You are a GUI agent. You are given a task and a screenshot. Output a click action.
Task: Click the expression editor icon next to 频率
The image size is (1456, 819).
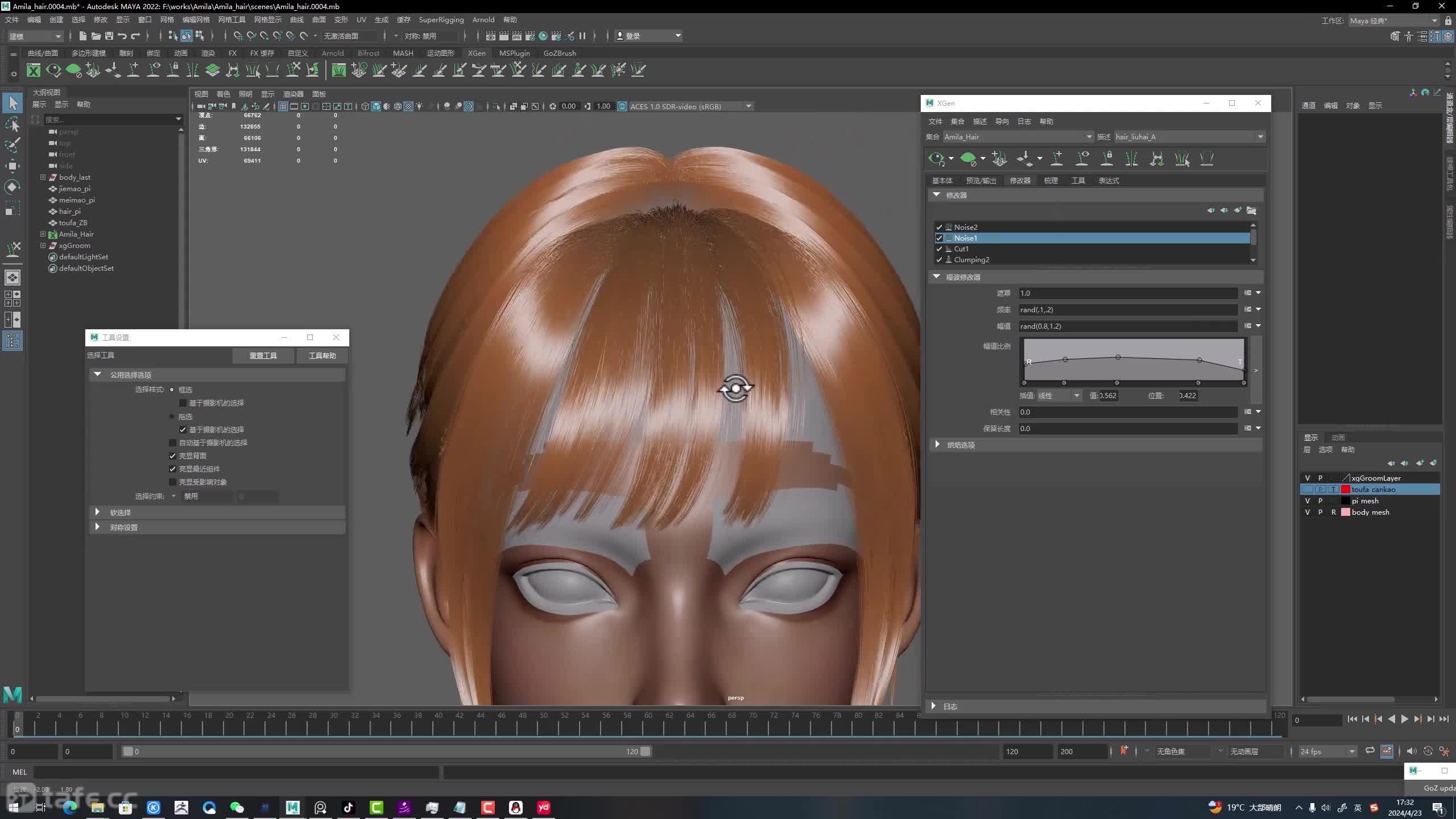pyautogui.click(x=1248, y=309)
